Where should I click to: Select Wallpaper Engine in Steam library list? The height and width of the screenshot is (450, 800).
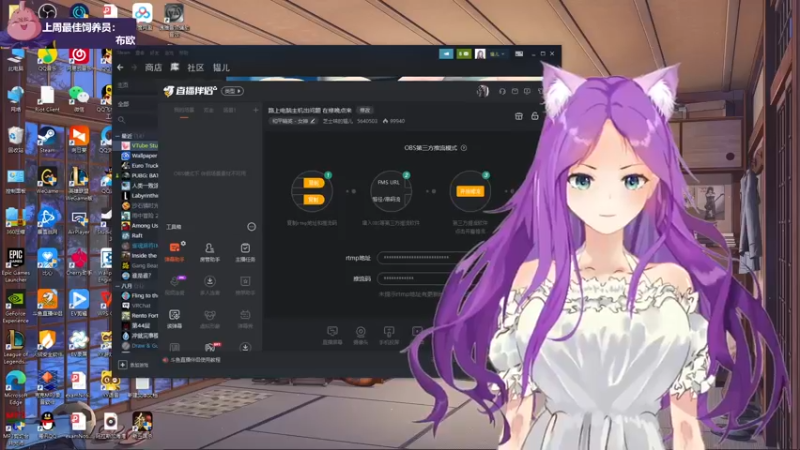[x=139, y=156]
